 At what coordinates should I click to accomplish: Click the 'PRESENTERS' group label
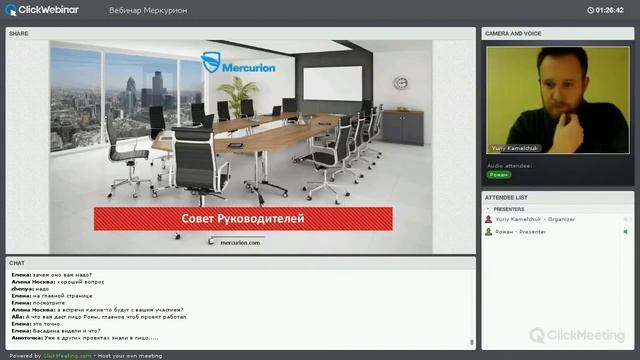pyautogui.click(x=509, y=209)
